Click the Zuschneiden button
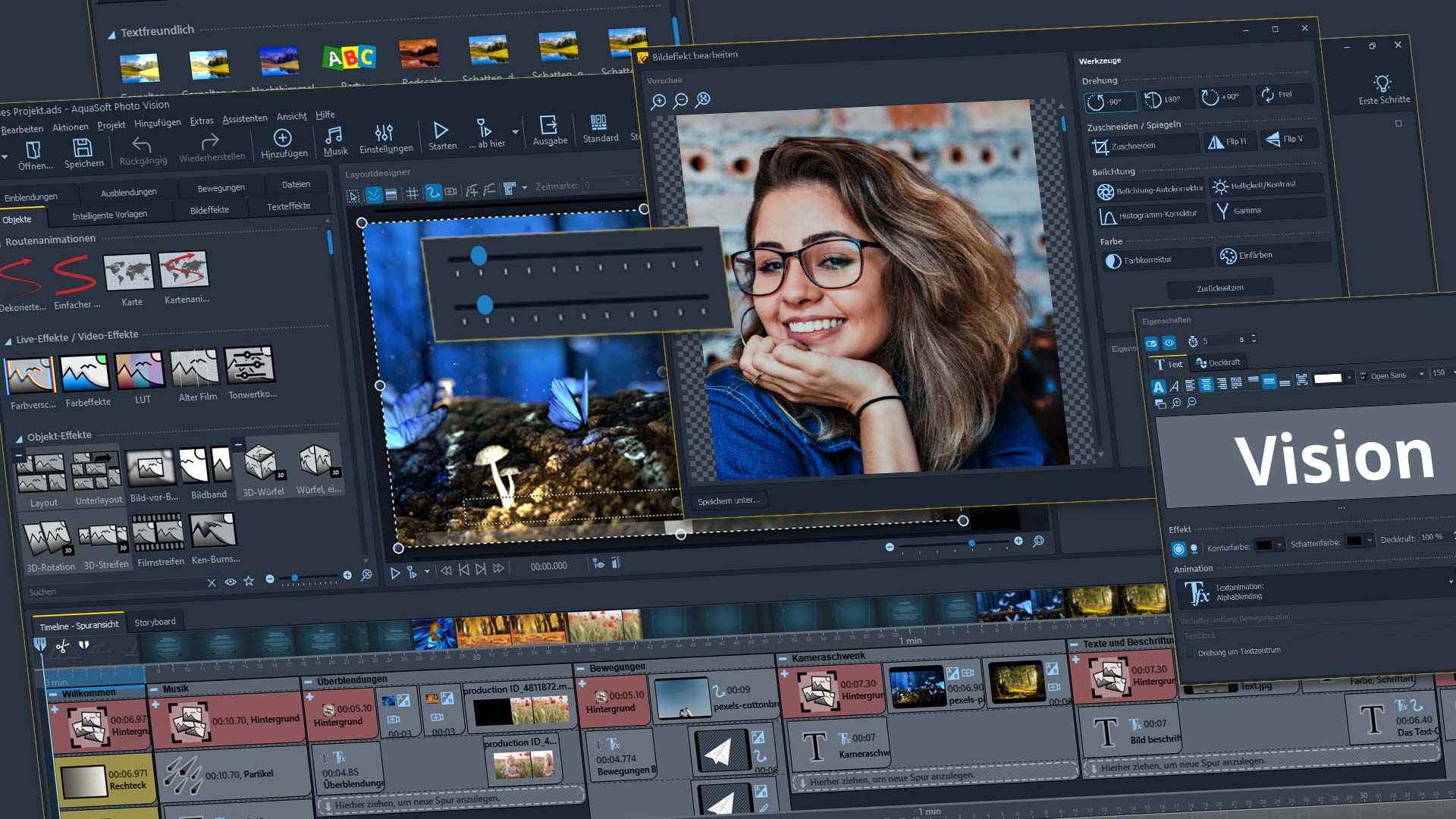The image size is (1456, 819). [x=1144, y=146]
